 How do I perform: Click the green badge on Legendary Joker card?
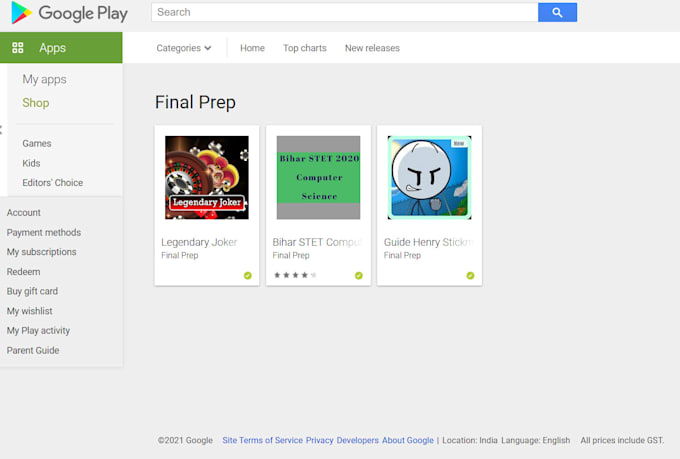coord(248,275)
